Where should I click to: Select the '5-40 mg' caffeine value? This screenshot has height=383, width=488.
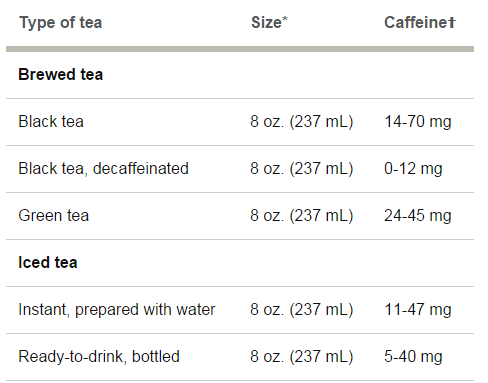pyautogui.click(x=413, y=357)
